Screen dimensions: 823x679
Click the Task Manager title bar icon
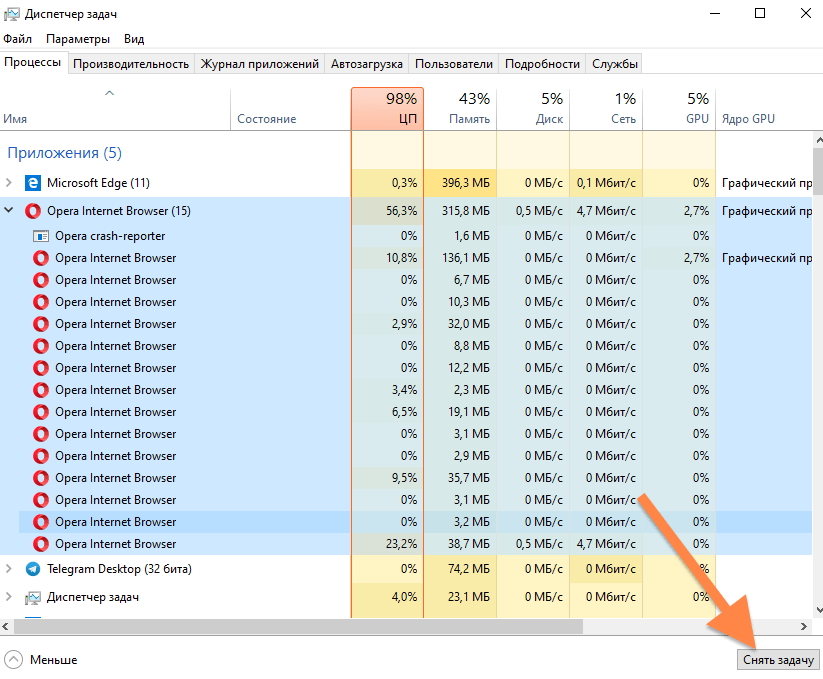[x=11, y=14]
